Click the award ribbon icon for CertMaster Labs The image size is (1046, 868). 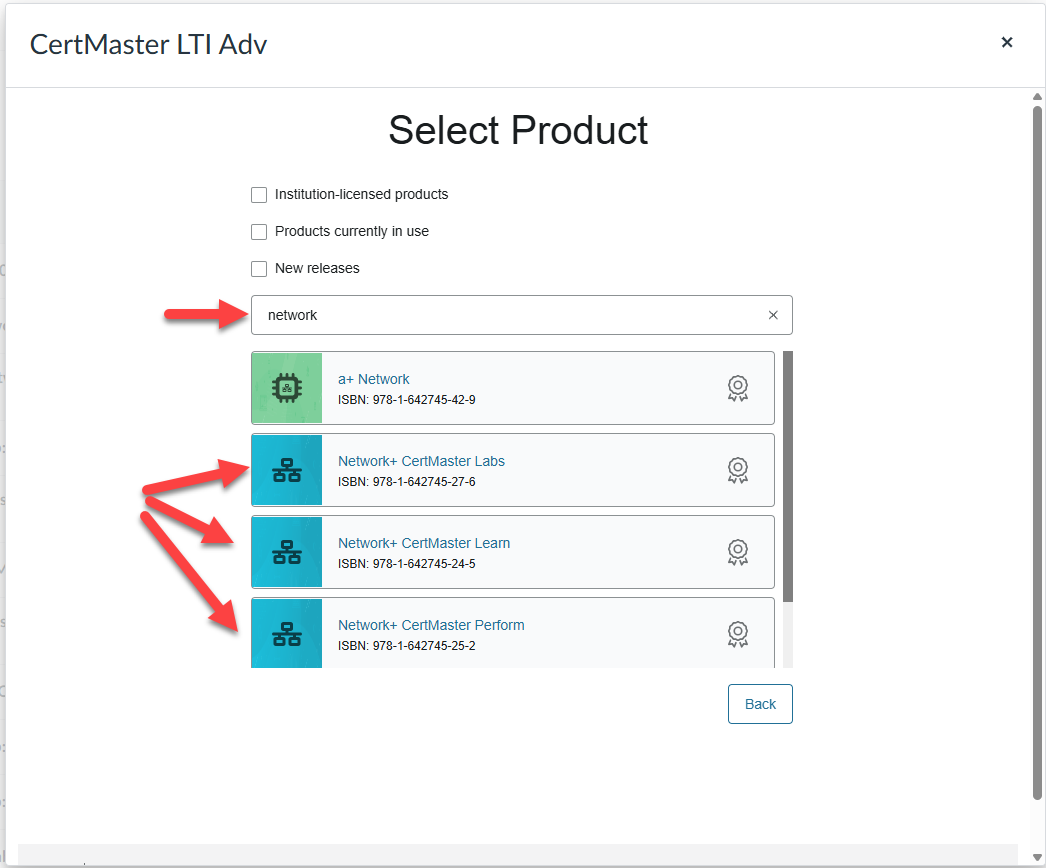(x=738, y=470)
